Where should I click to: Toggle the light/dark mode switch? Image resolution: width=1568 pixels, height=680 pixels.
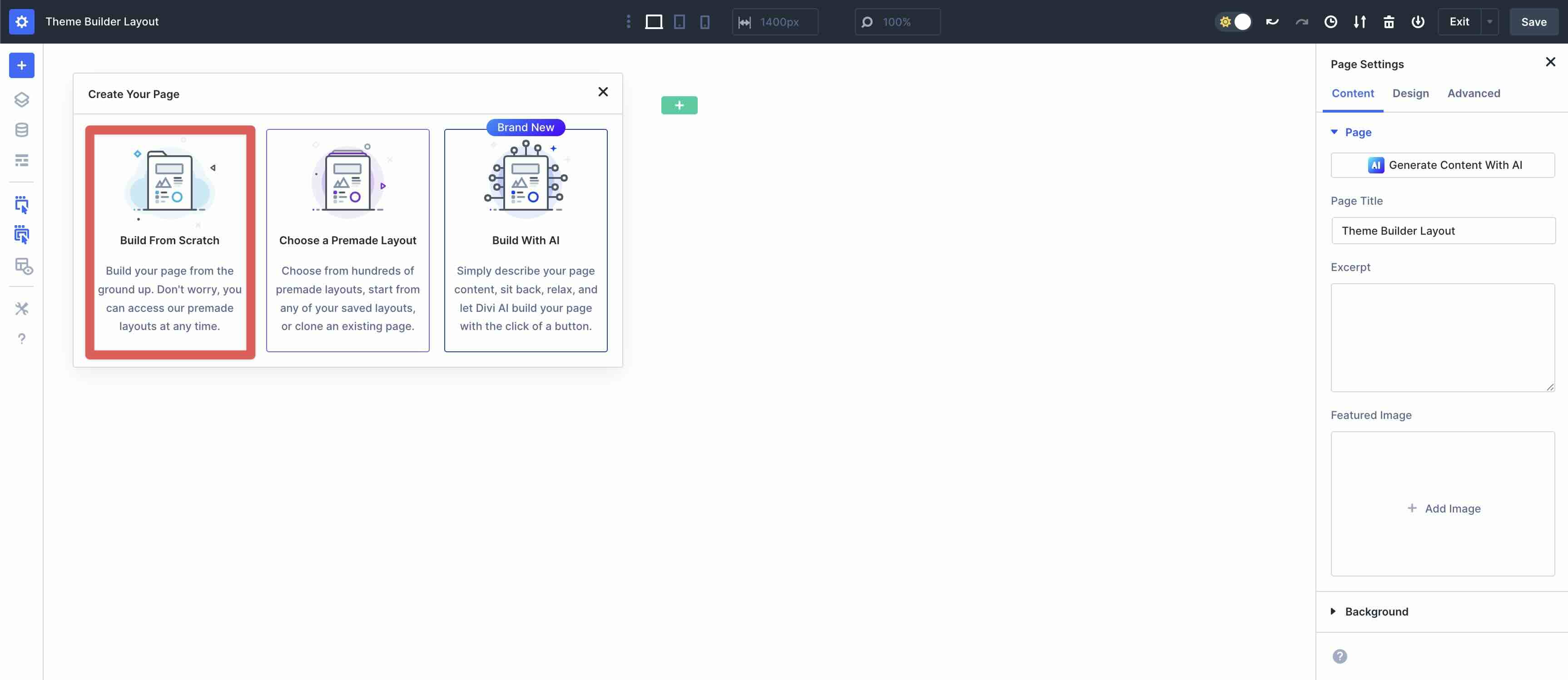point(1234,21)
